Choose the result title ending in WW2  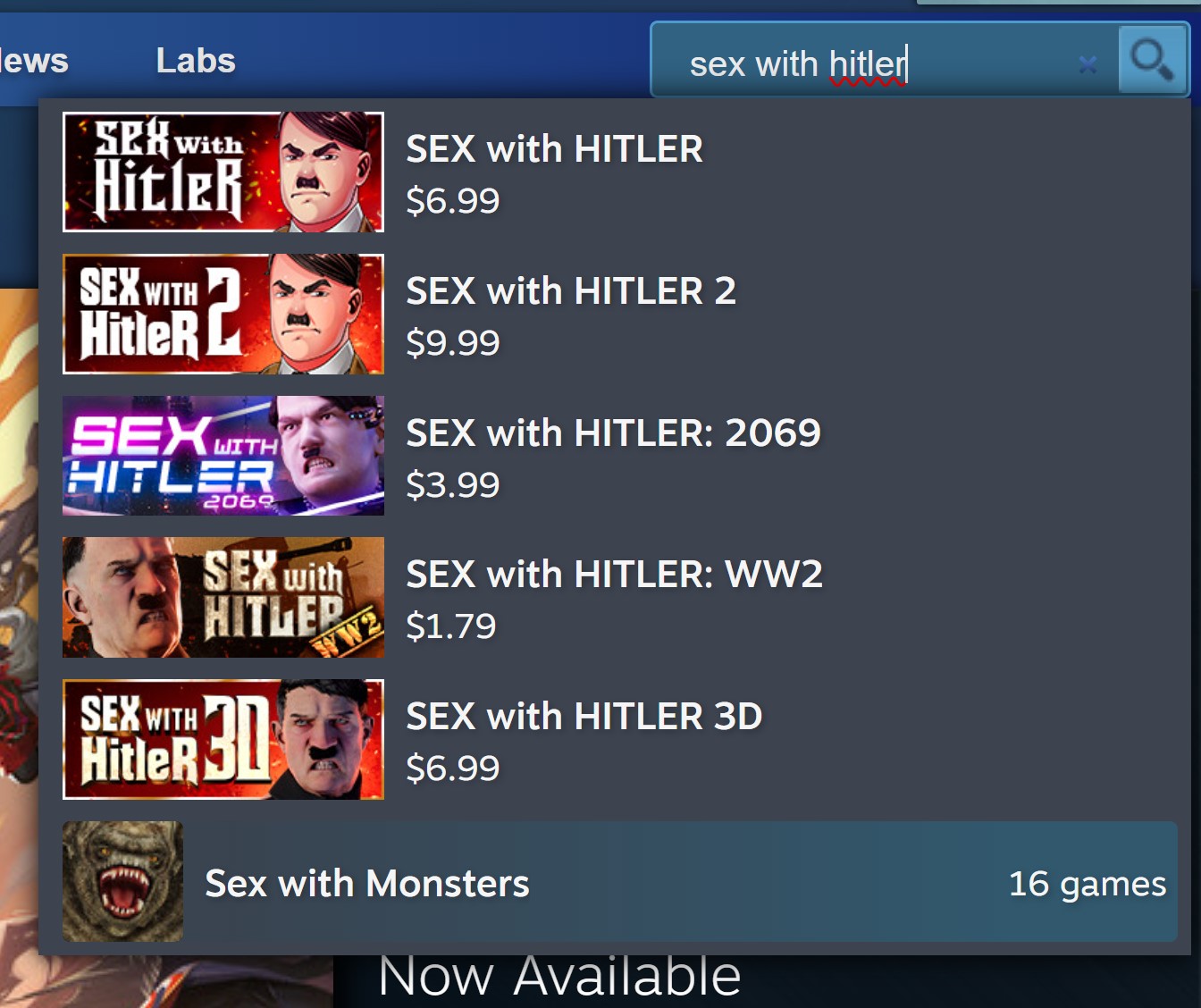tap(614, 575)
